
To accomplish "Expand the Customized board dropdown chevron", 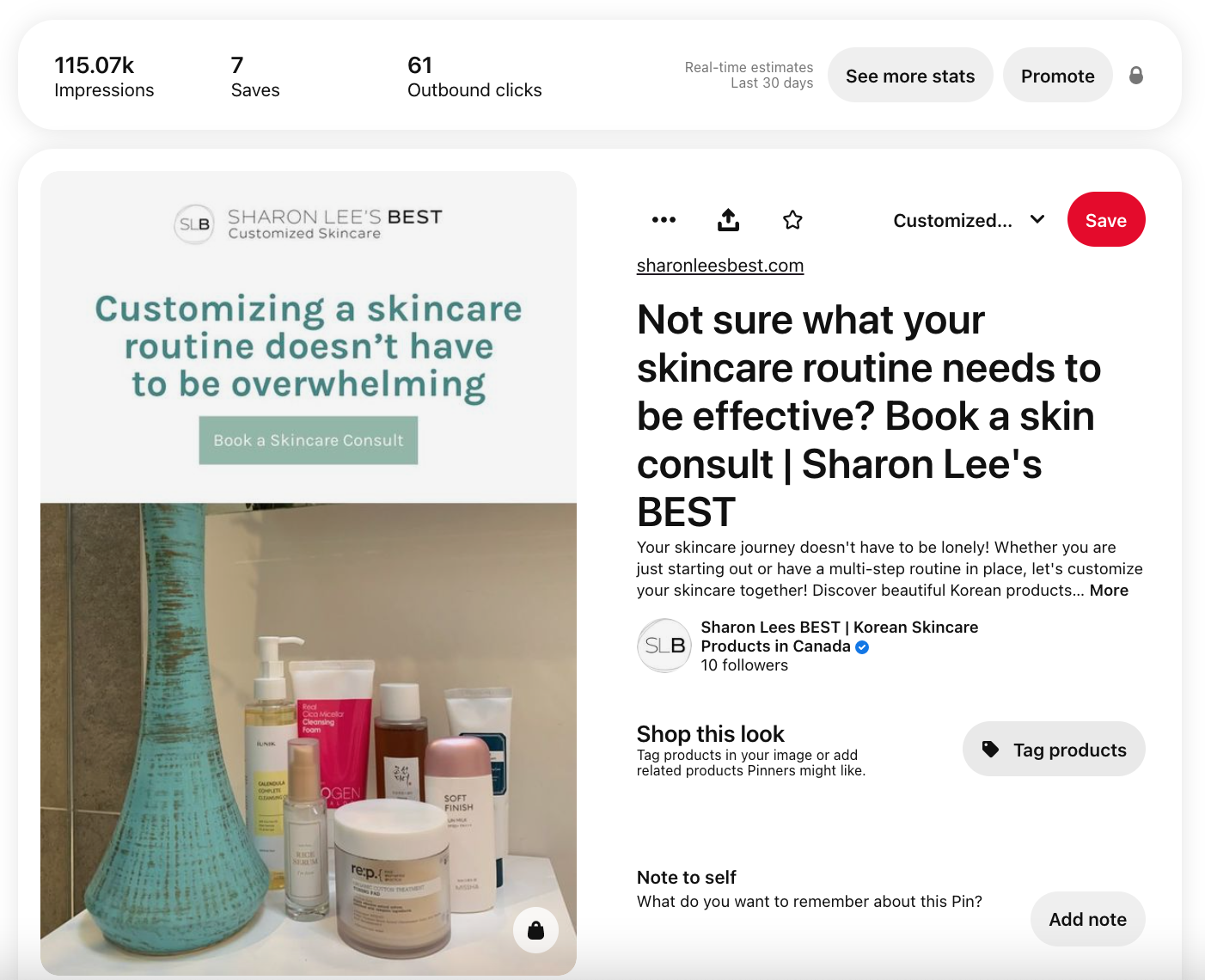I will (x=1037, y=219).
